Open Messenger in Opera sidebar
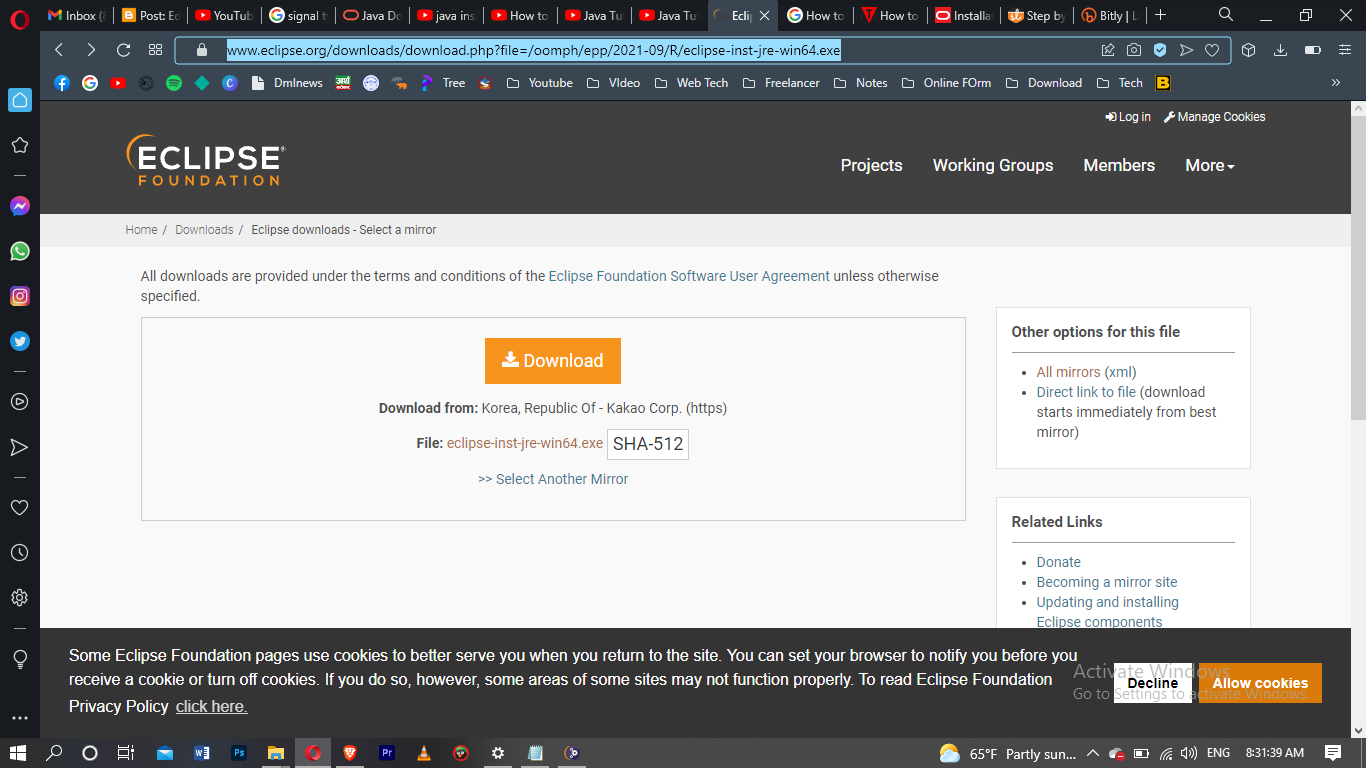Viewport: 1366px width, 768px height. (x=20, y=206)
